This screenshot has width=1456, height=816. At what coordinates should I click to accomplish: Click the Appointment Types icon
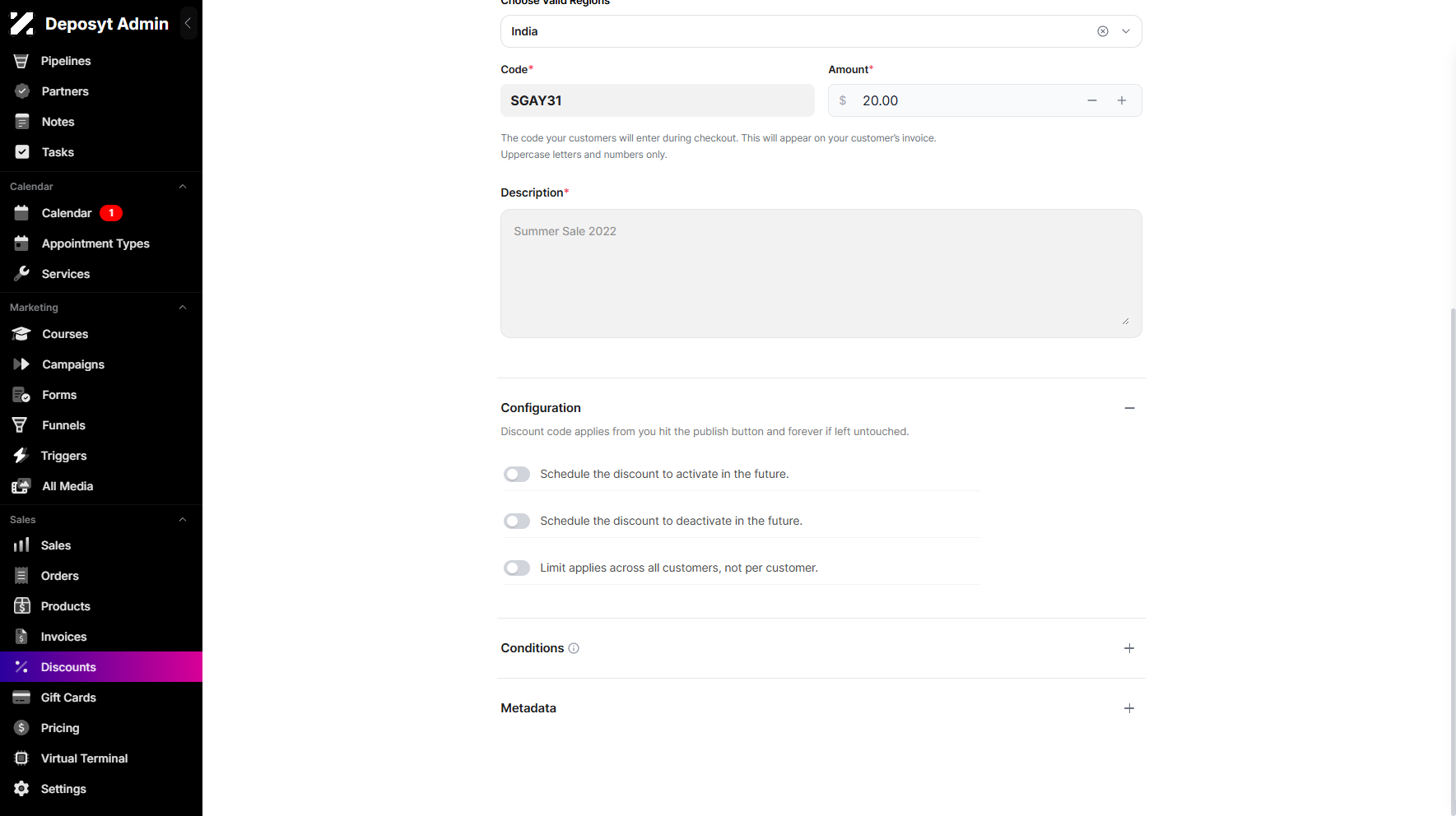(21, 243)
